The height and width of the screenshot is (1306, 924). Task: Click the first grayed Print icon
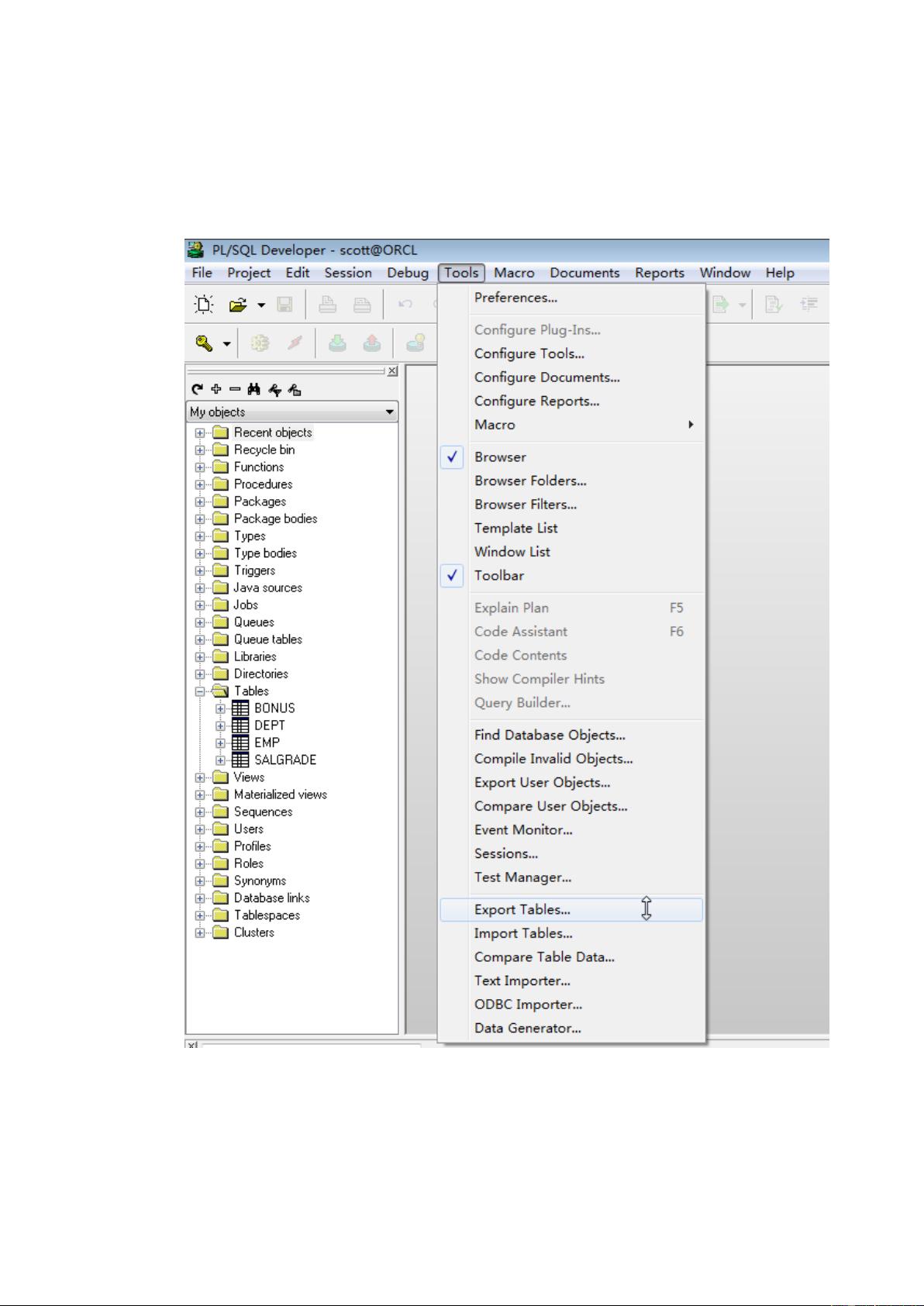click(328, 305)
